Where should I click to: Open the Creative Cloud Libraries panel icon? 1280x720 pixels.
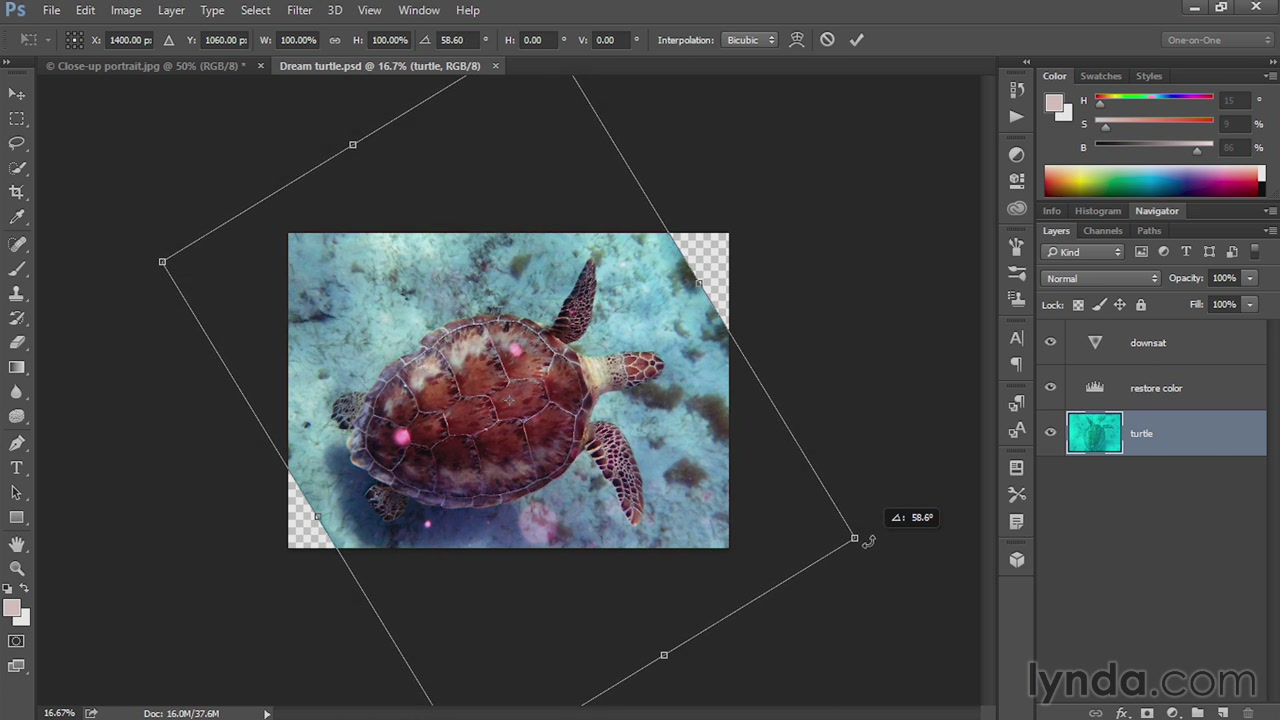tap(1016, 209)
